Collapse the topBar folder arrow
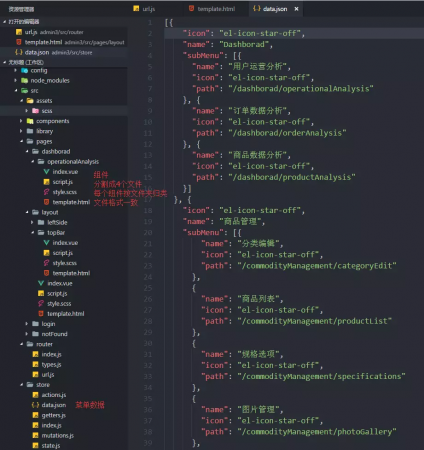424x450 pixels. [x=32, y=232]
